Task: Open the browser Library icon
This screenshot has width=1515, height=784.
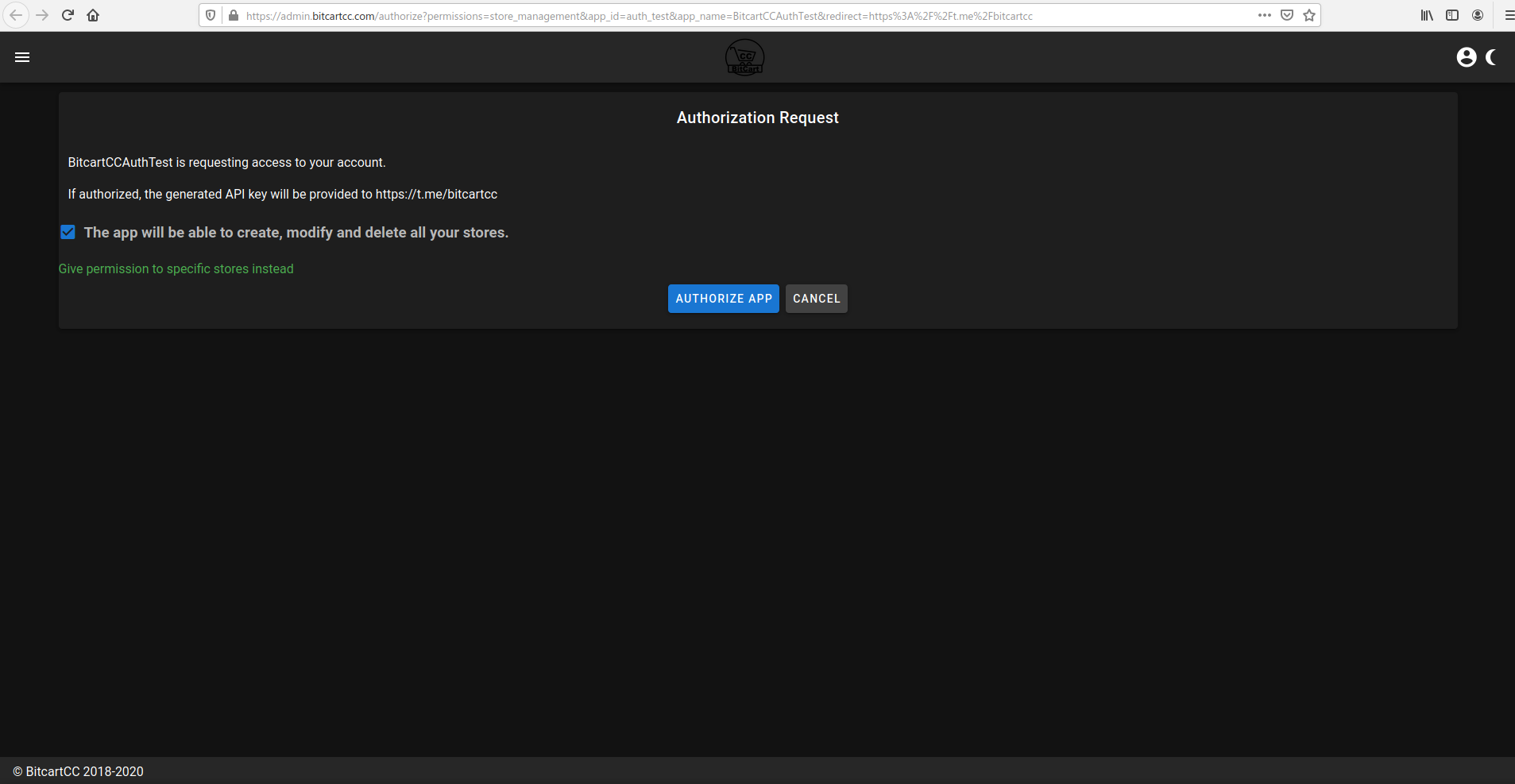Action: [1427, 15]
